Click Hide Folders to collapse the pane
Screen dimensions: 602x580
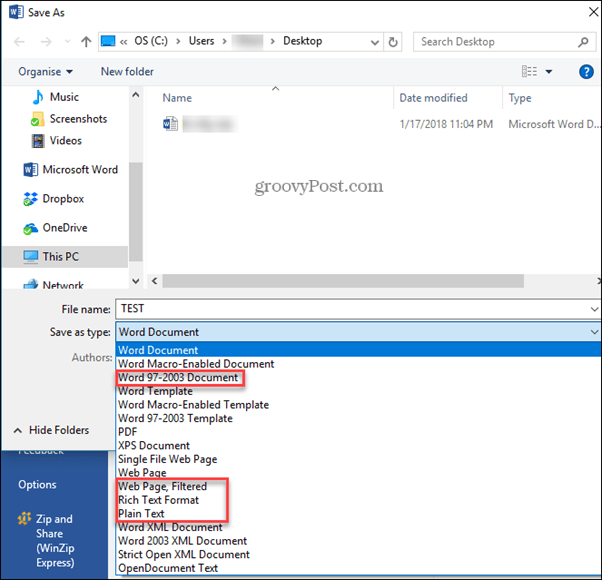(x=51, y=430)
